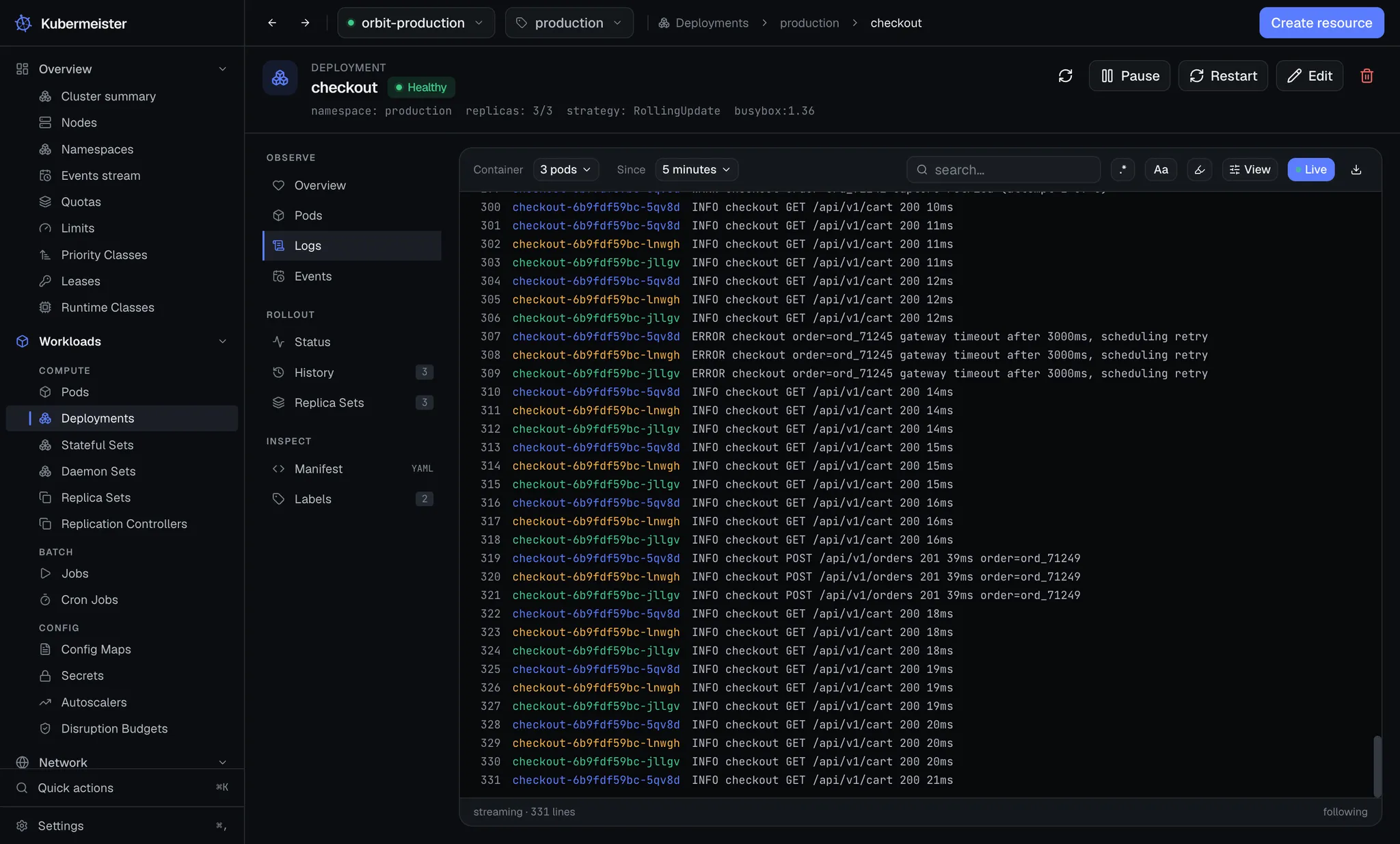Click the Jobs play icon
The width and height of the screenshot is (1400, 844).
(x=45, y=574)
